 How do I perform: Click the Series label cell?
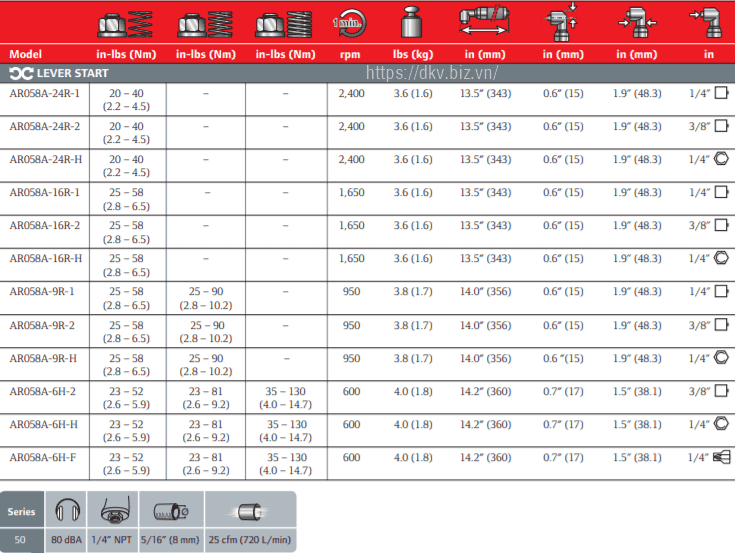tap(22, 512)
